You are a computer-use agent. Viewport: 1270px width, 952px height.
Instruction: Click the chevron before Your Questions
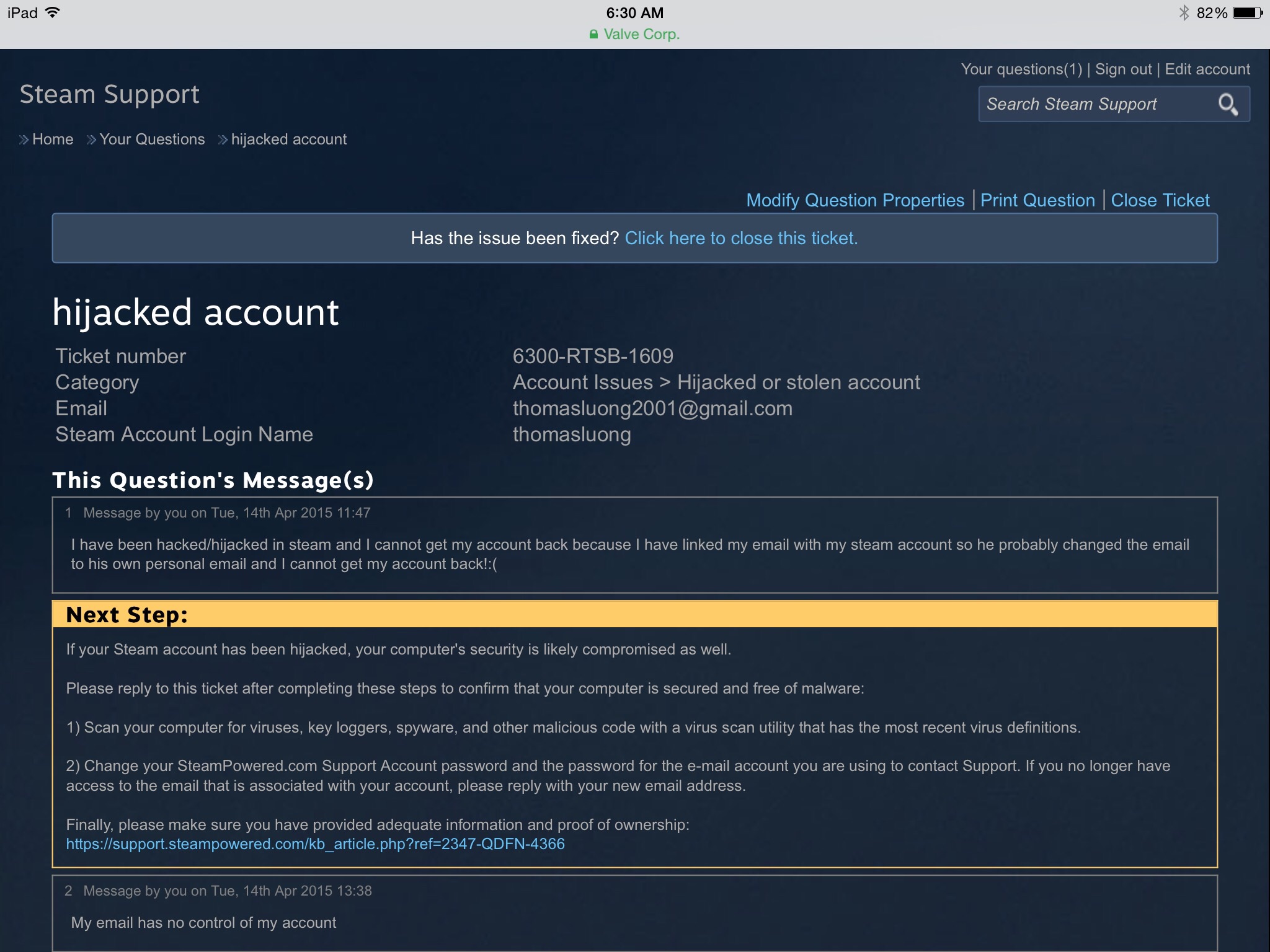coord(91,140)
